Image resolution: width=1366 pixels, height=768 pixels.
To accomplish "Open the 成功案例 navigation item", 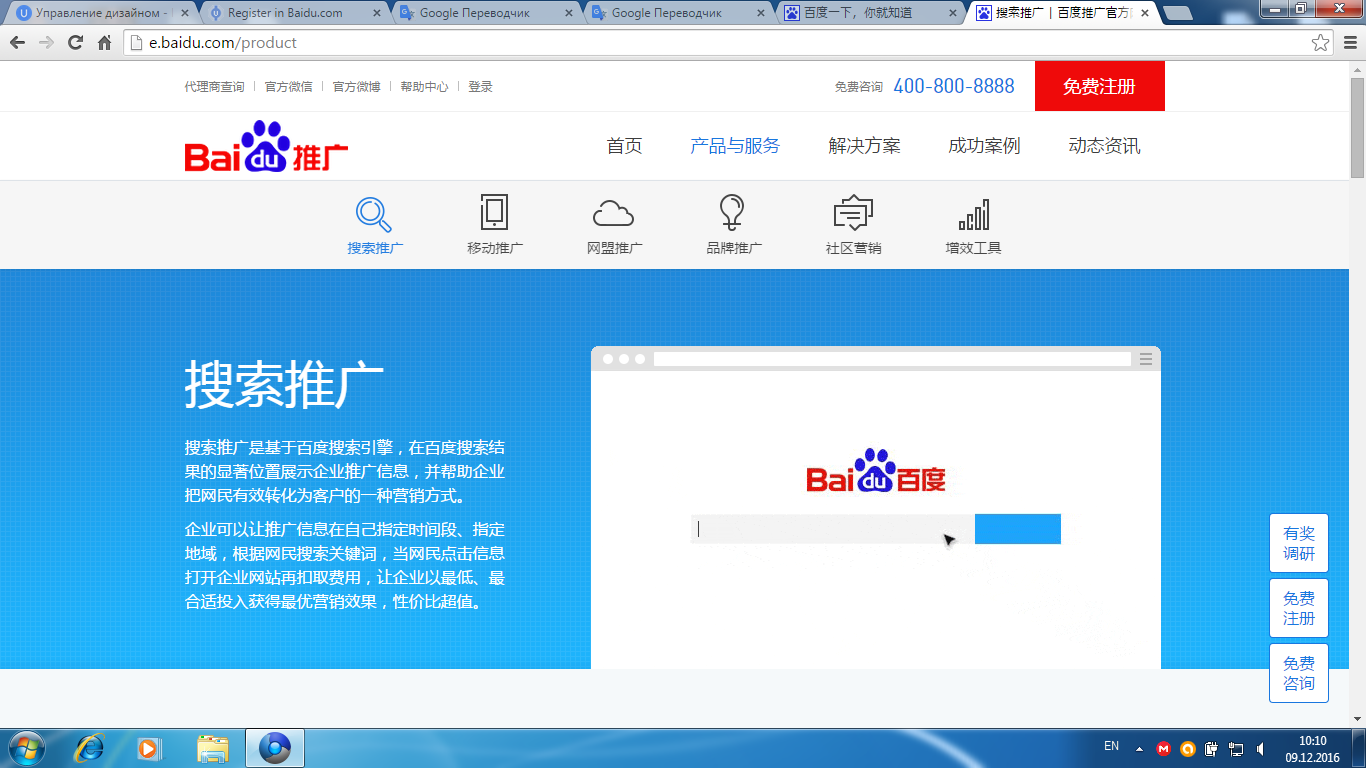I will (x=984, y=146).
